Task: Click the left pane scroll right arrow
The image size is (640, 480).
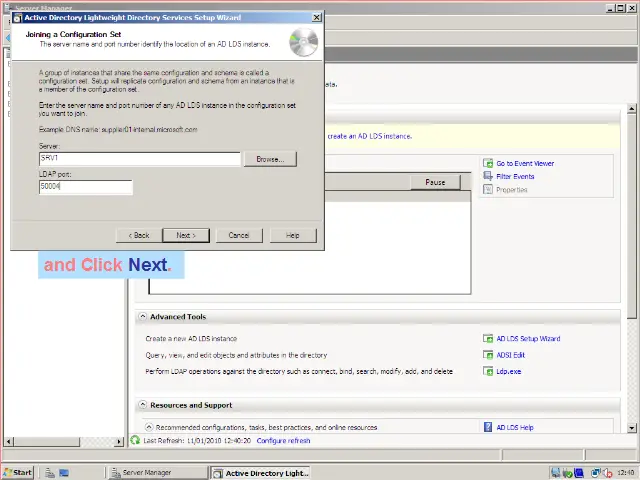Action: (119, 441)
